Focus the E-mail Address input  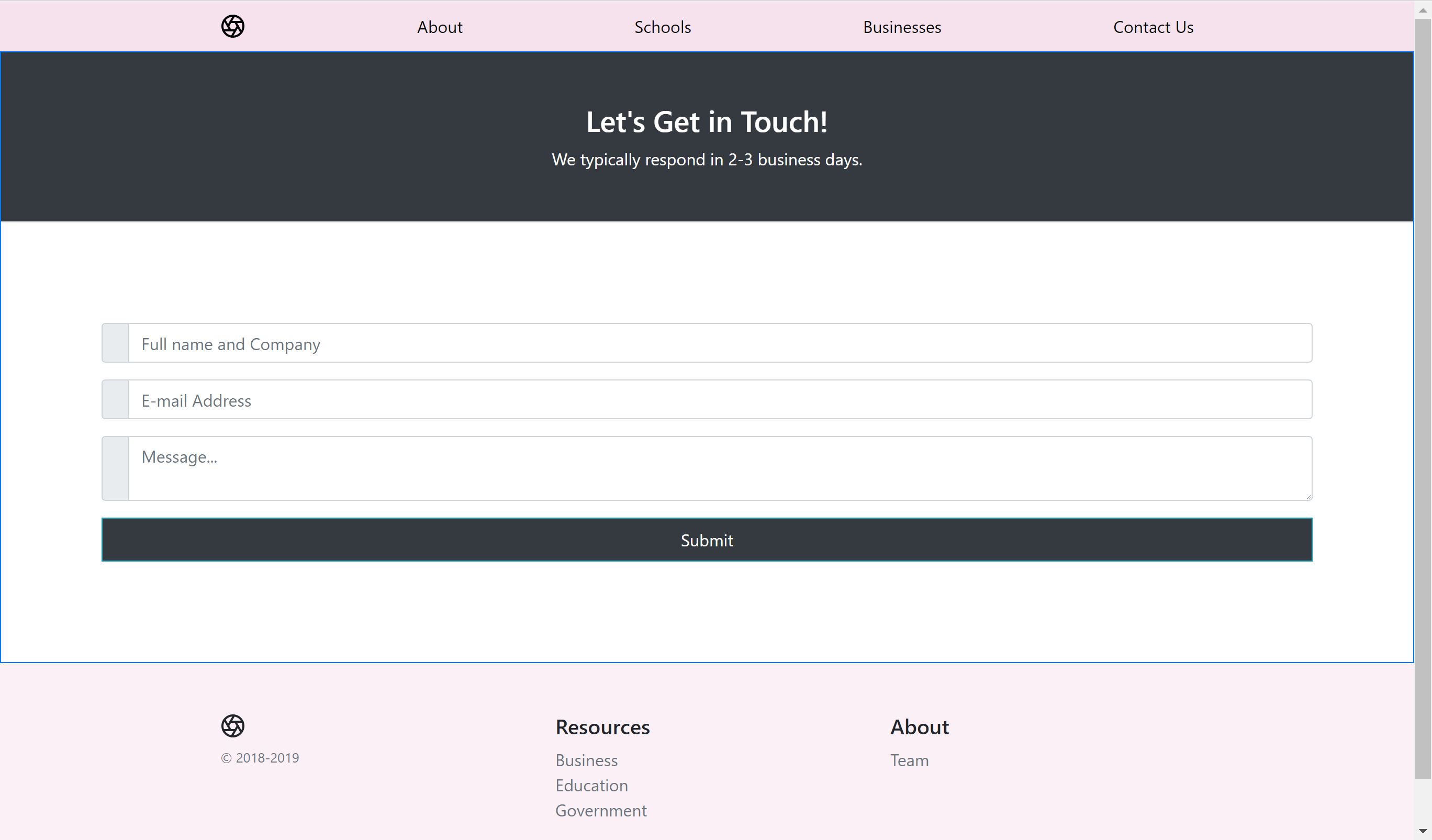click(720, 399)
